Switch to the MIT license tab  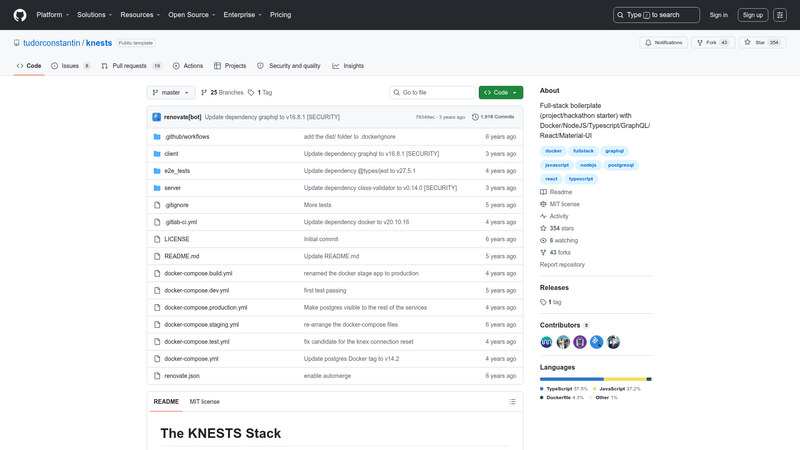coord(205,402)
